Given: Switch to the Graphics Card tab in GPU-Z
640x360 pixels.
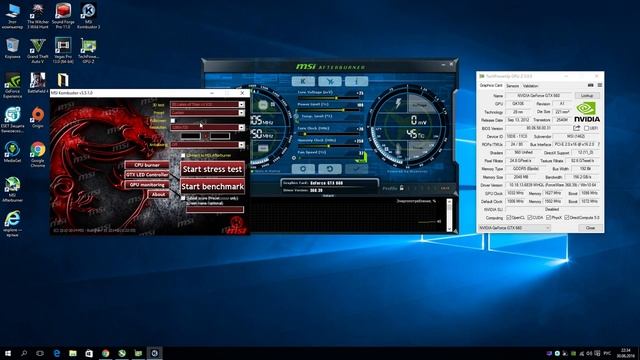Looking at the screenshot, I should pos(491,86).
